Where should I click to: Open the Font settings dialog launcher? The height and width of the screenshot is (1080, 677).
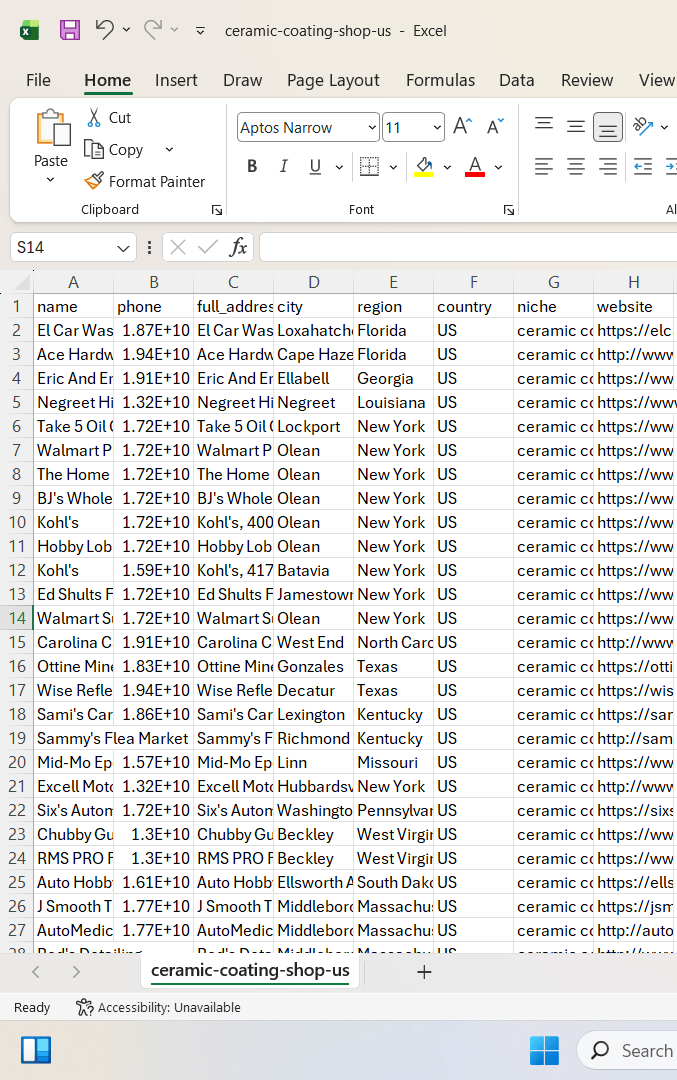click(x=509, y=210)
